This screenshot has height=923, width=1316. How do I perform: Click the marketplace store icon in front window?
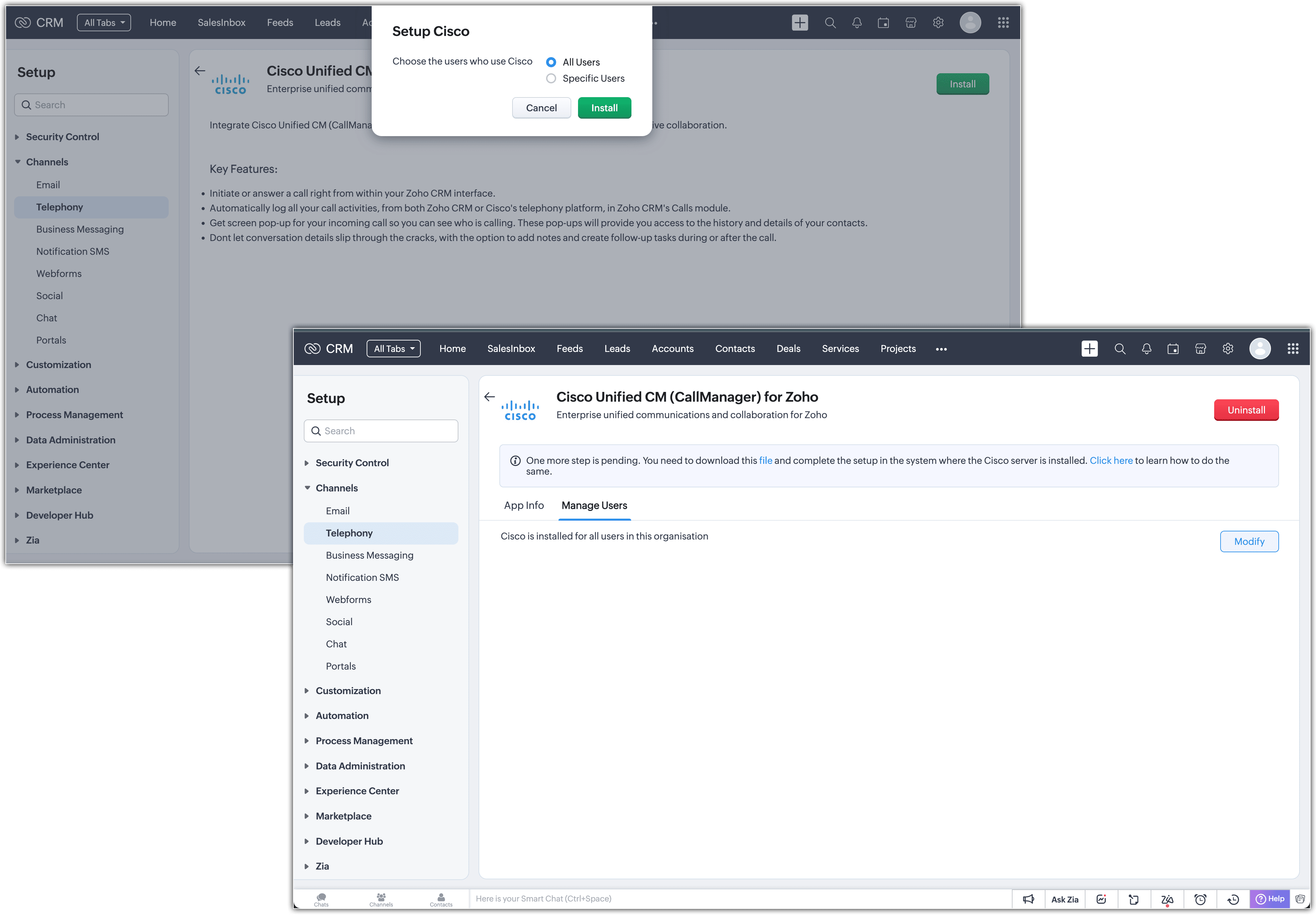click(x=1201, y=349)
